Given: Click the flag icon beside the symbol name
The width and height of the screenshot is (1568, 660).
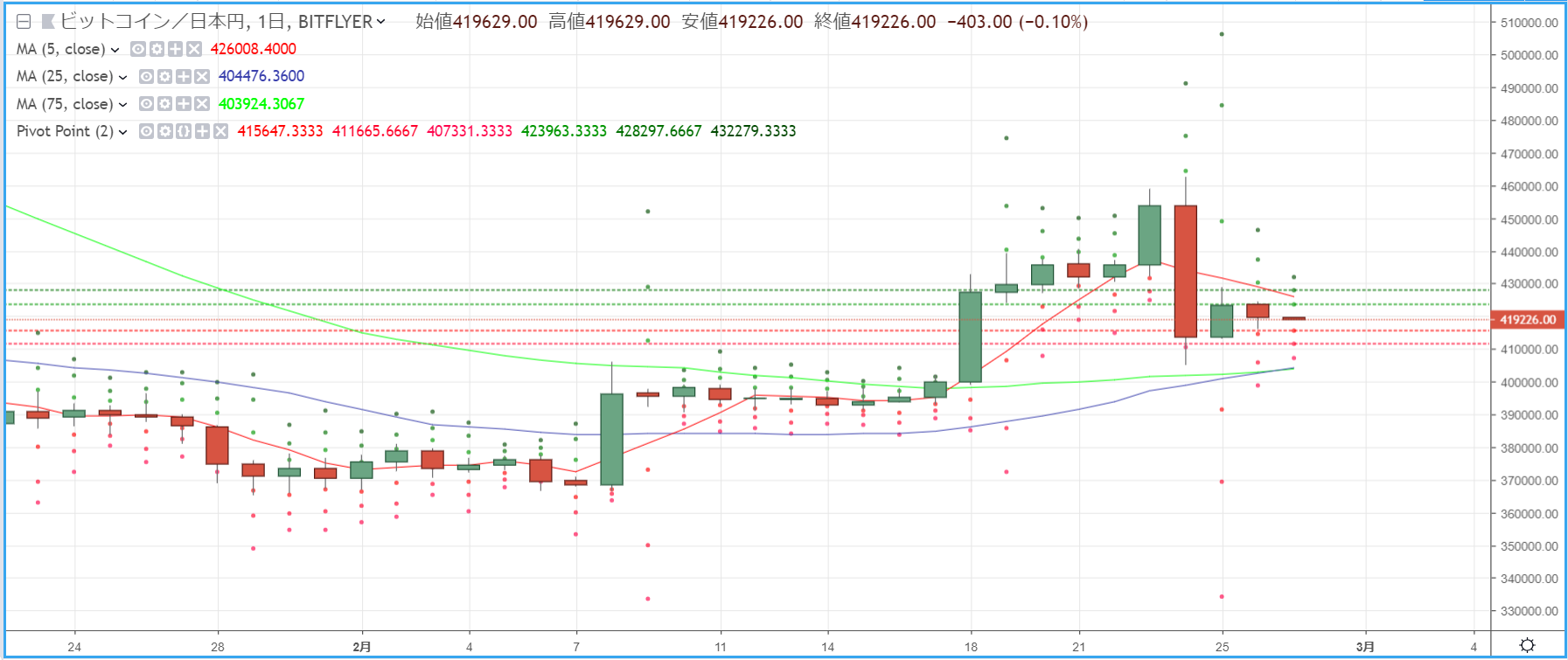Looking at the screenshot, I should [x=48, y=22].
